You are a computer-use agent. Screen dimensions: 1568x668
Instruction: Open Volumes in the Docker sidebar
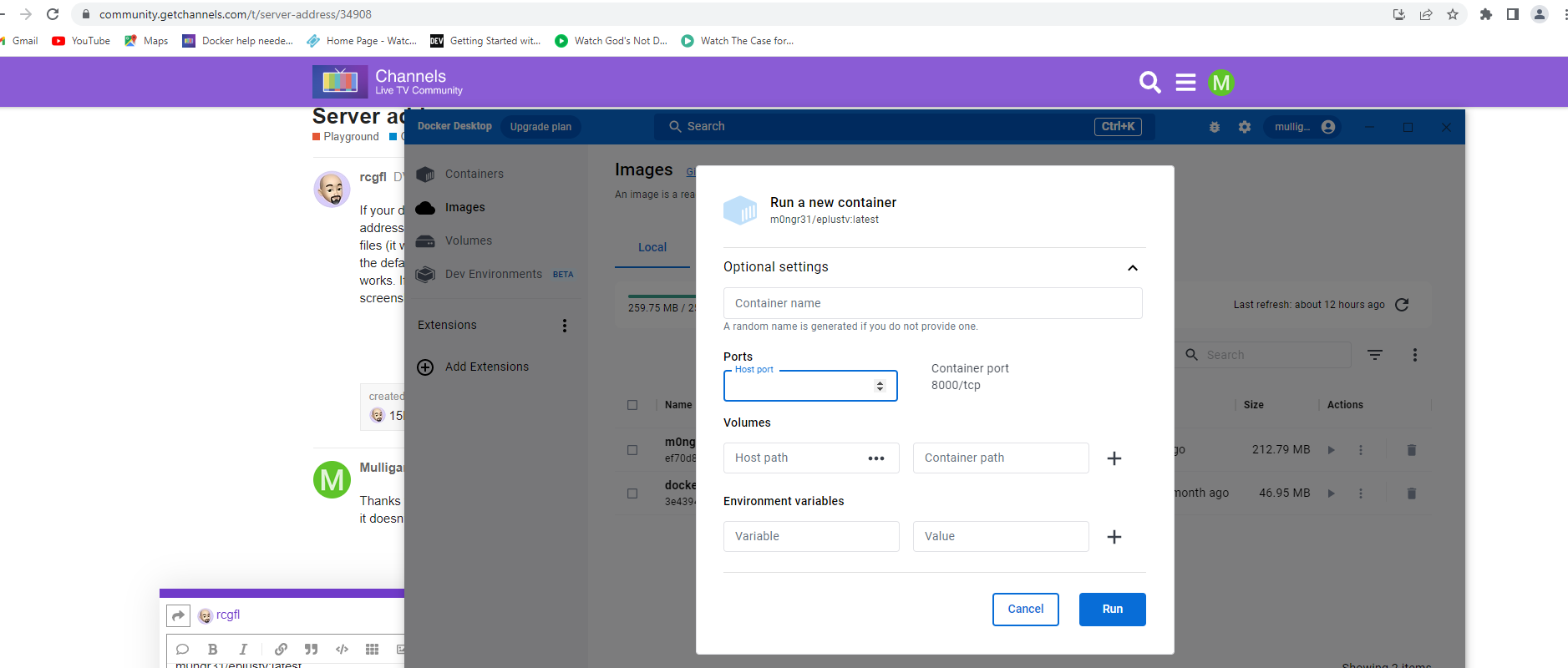pyautogui.click(x=468, y=241)
